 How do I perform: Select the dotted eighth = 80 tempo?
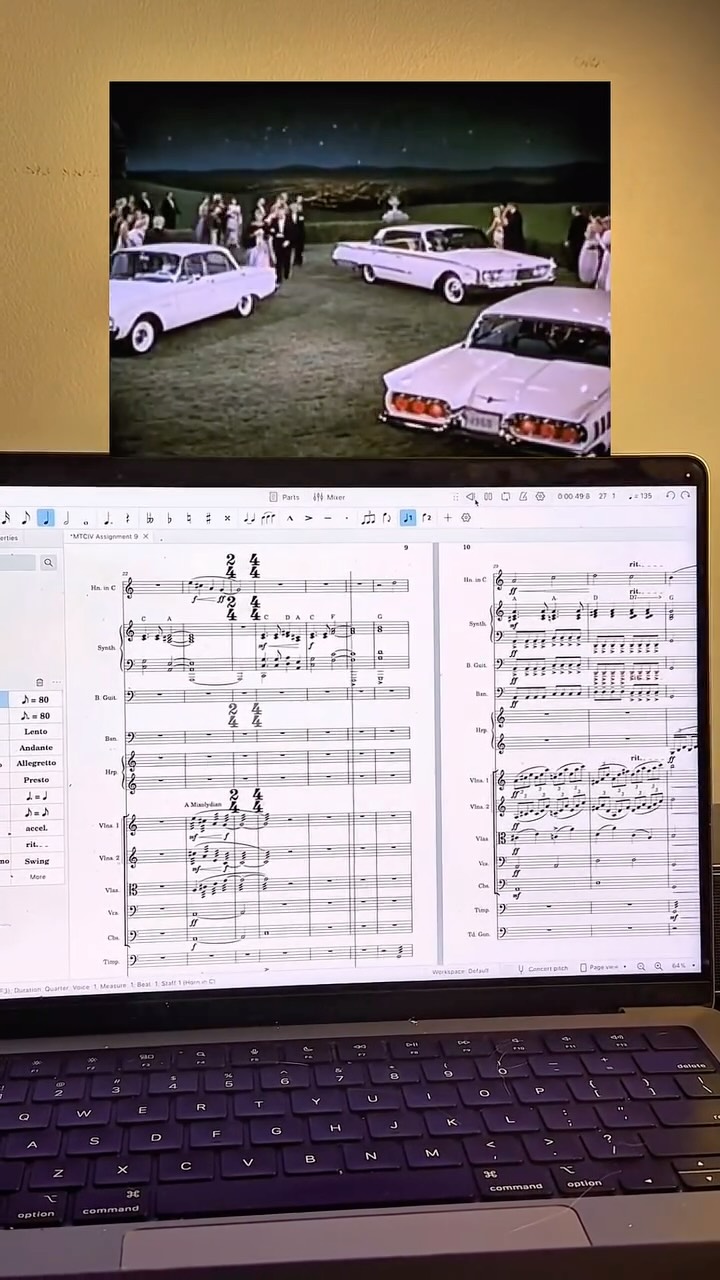tap(36, 716)
